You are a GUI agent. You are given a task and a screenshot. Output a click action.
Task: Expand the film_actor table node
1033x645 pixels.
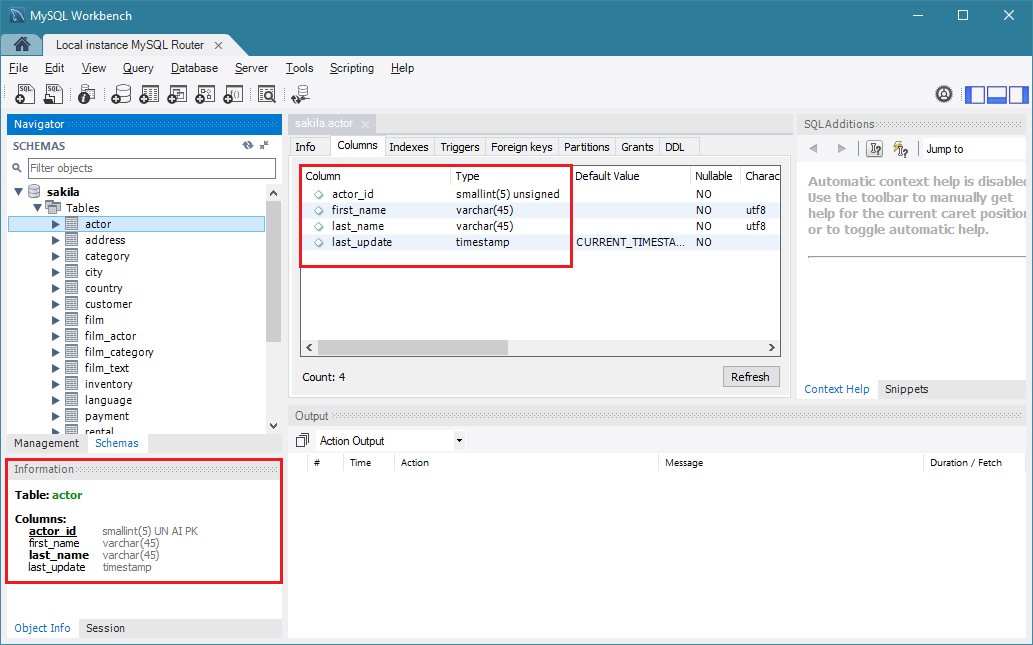tap(56, 336)
